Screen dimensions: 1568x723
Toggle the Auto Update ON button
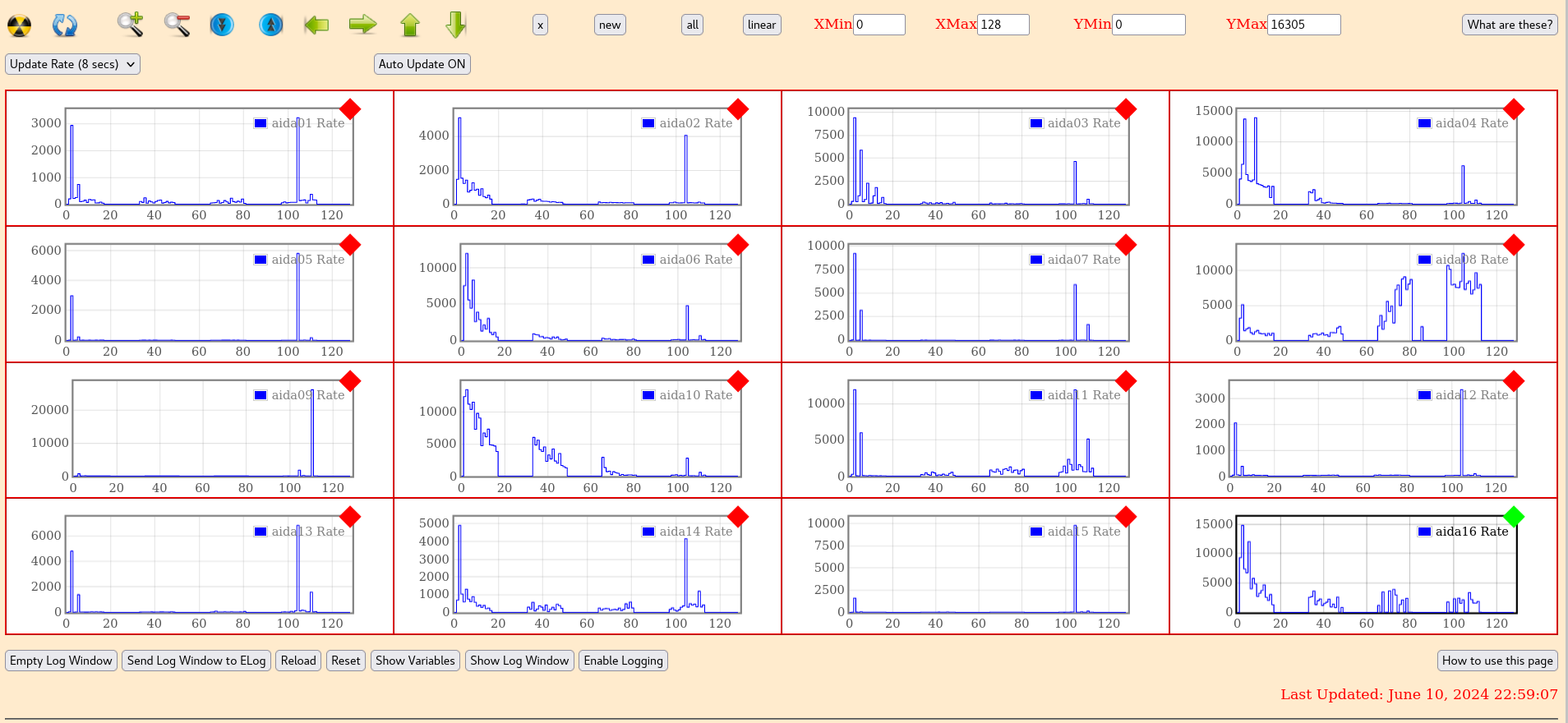(422, 64)
